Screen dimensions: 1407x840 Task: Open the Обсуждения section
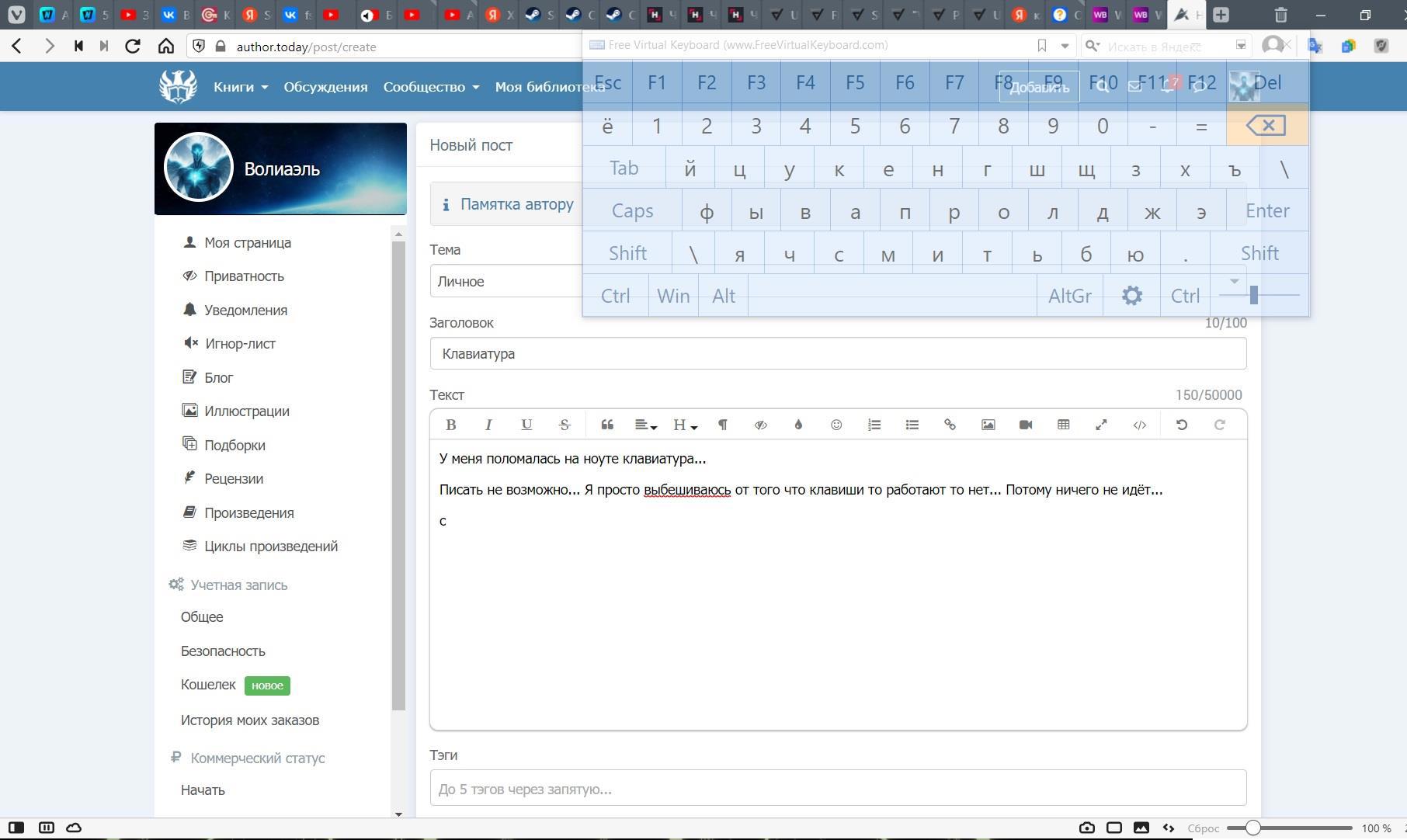[x=325, y=87]
